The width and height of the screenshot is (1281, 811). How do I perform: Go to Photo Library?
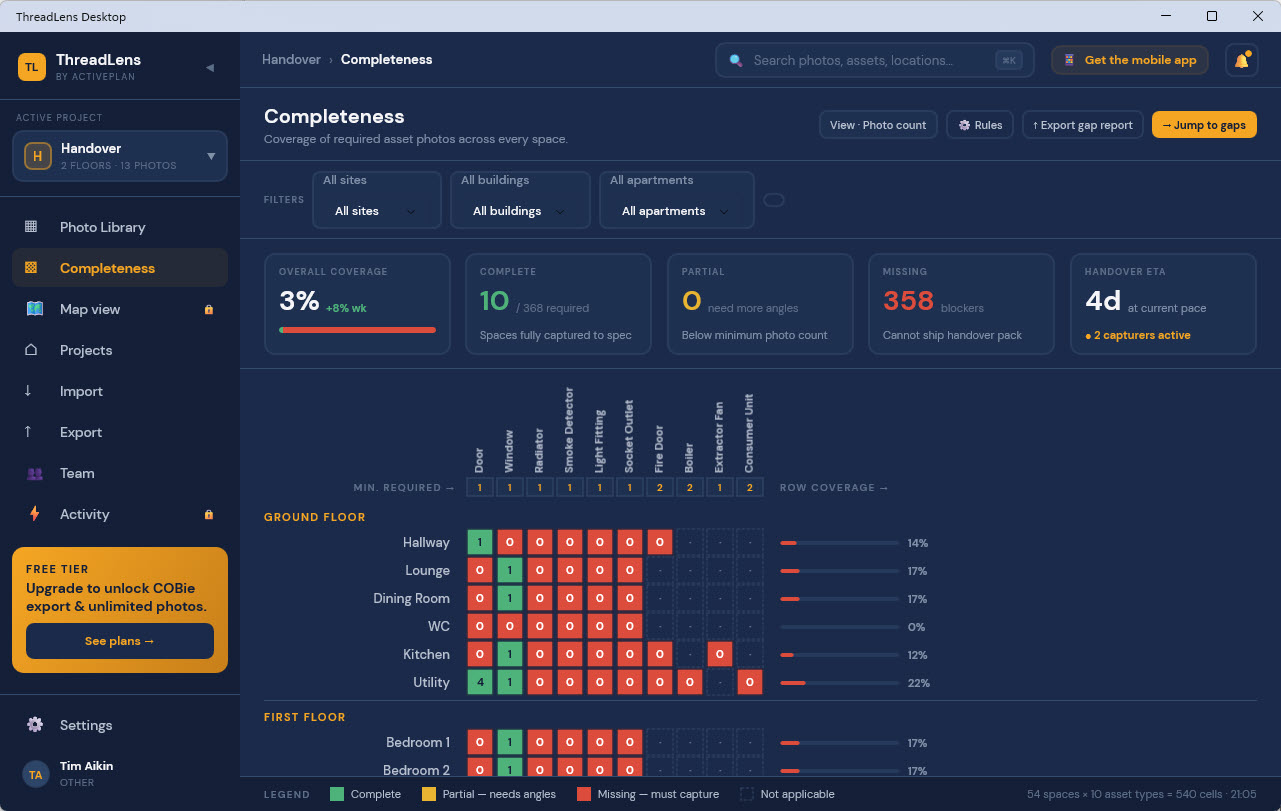120,227
